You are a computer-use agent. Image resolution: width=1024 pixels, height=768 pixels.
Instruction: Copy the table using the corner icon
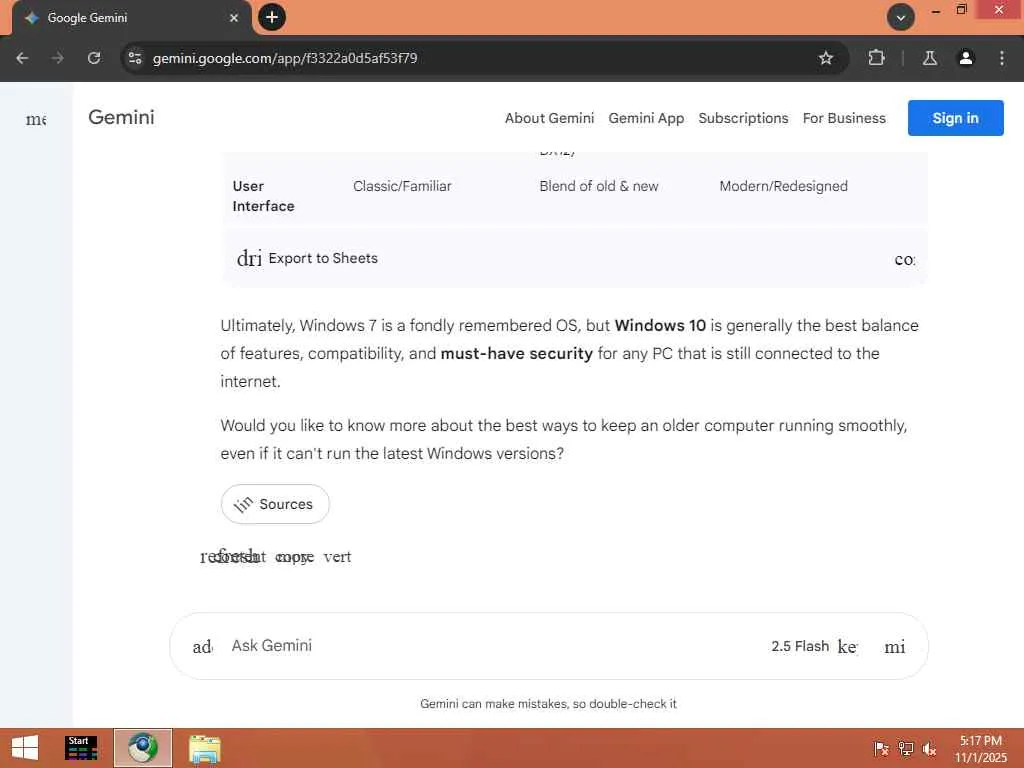(904, 259)
